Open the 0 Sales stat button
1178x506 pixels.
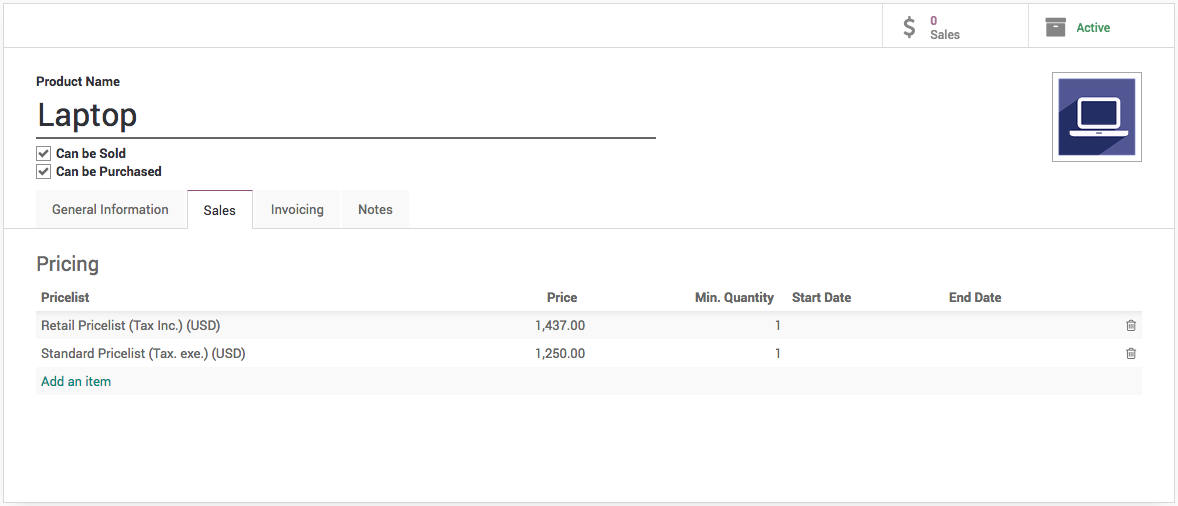[x=944, y=27]
